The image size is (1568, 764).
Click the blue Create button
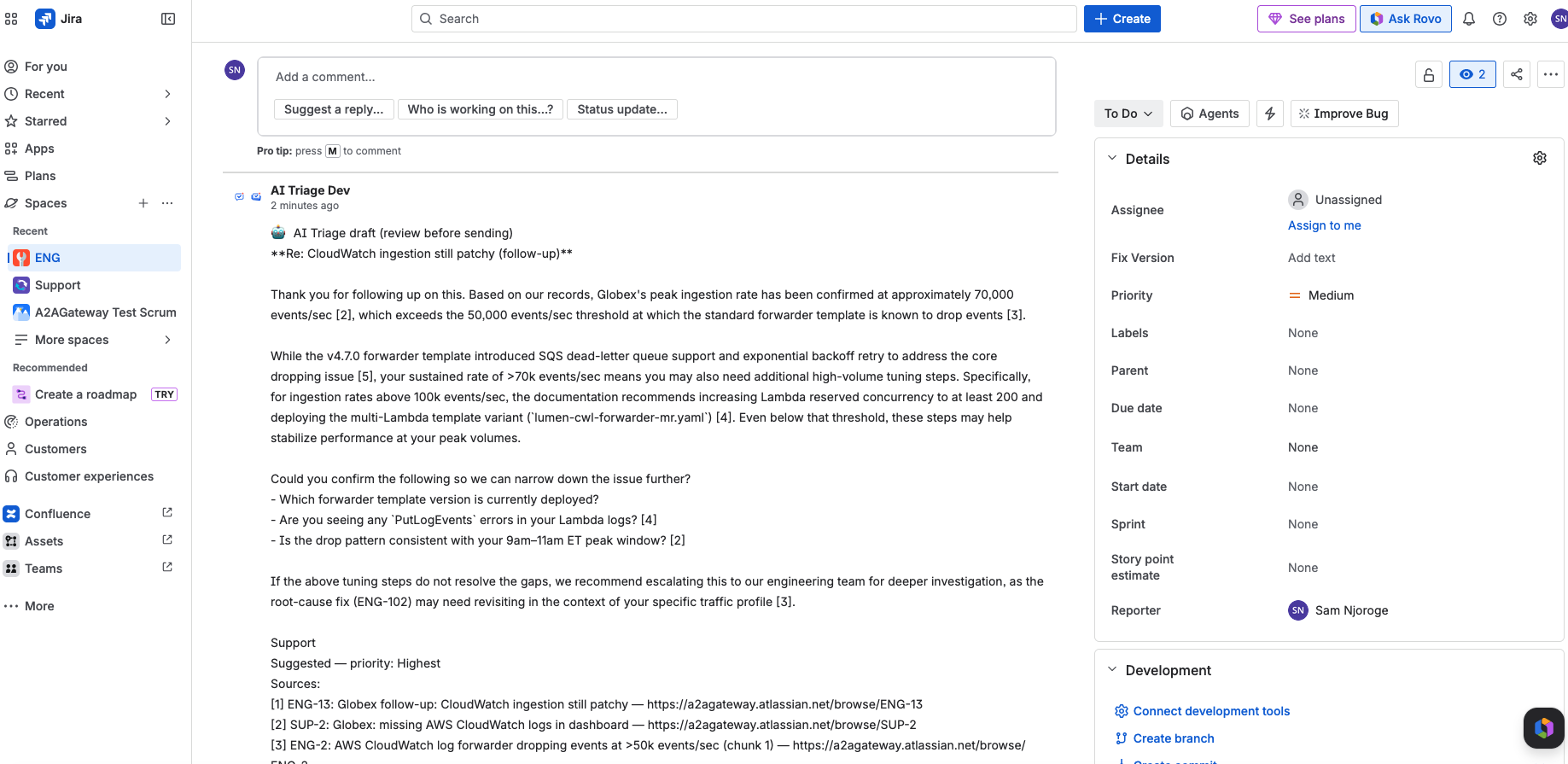1122,19
